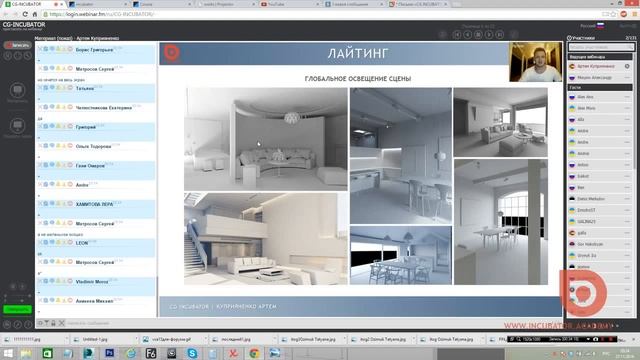640x360 pixels.
Task: Open Skype from the taskbar
Action: [192, 353]
